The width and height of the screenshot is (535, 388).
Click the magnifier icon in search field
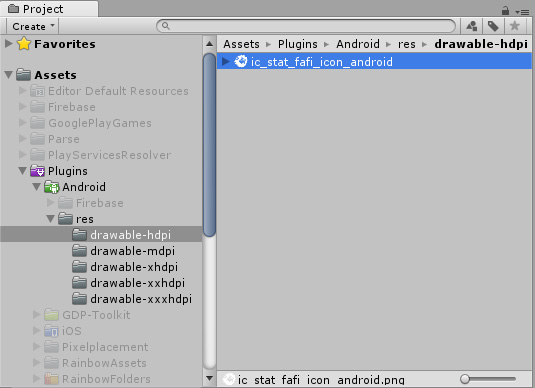(166, 26)
